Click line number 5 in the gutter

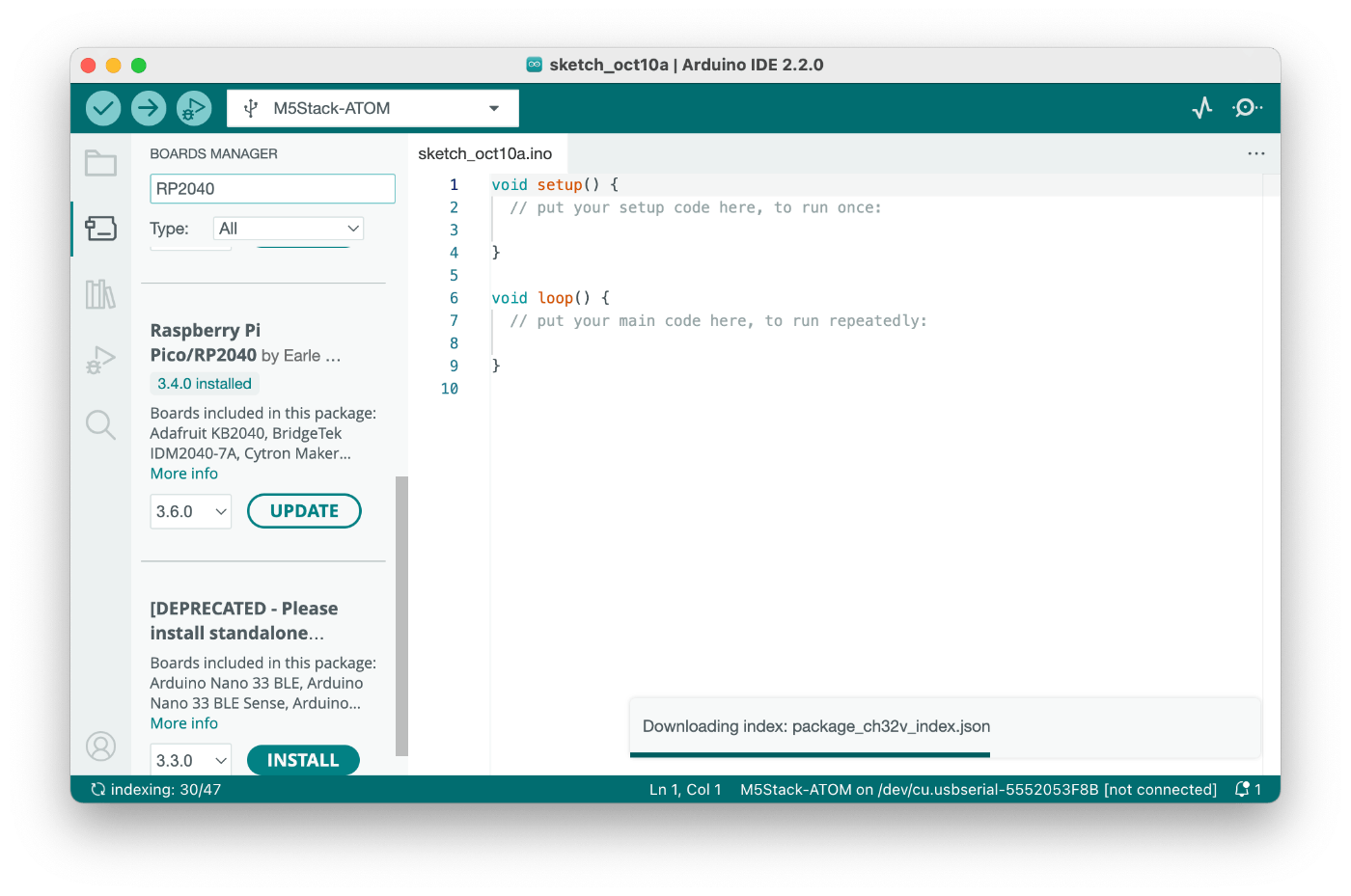point(454,276)
